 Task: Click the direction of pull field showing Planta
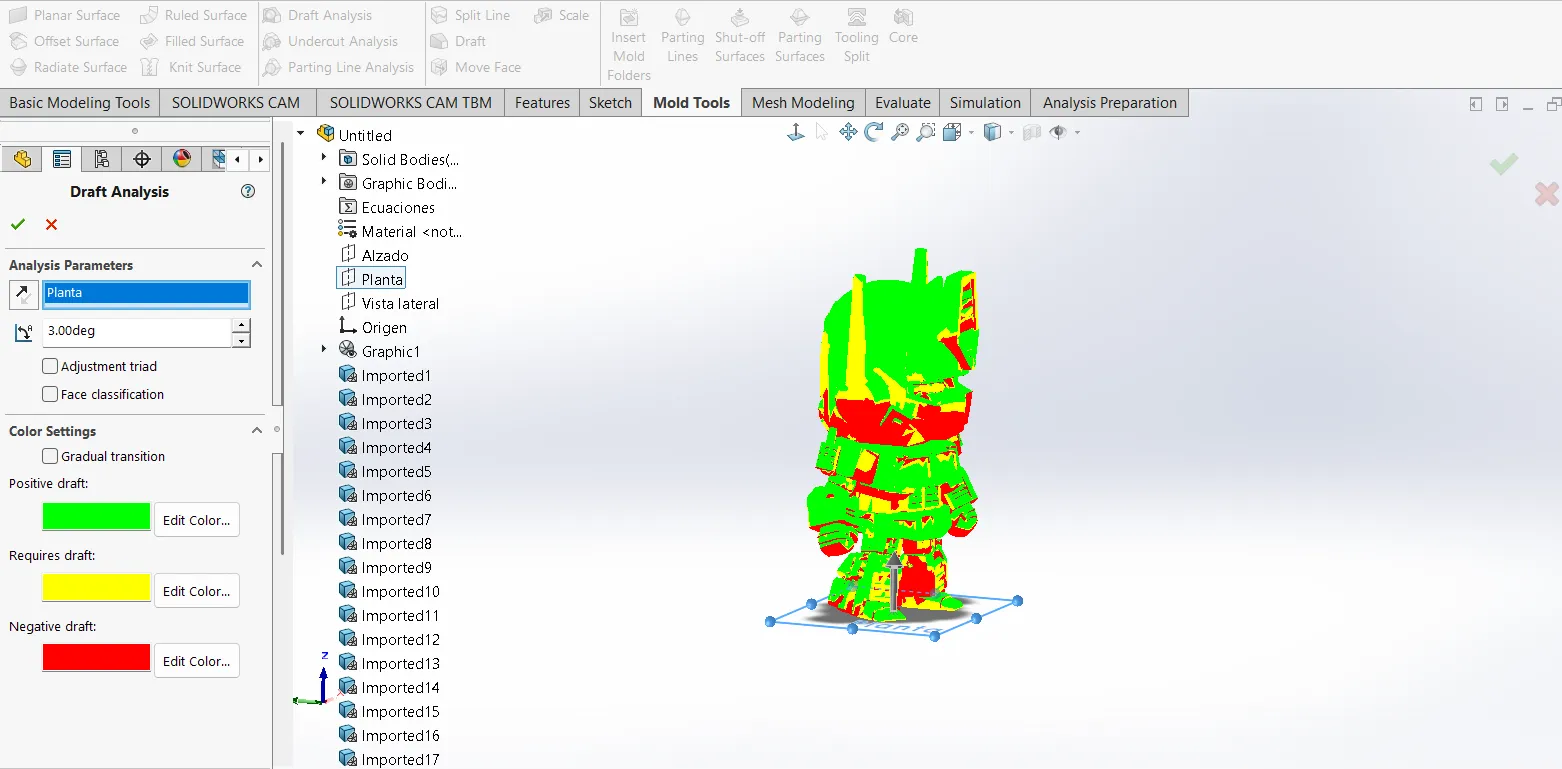pos(146,293)
